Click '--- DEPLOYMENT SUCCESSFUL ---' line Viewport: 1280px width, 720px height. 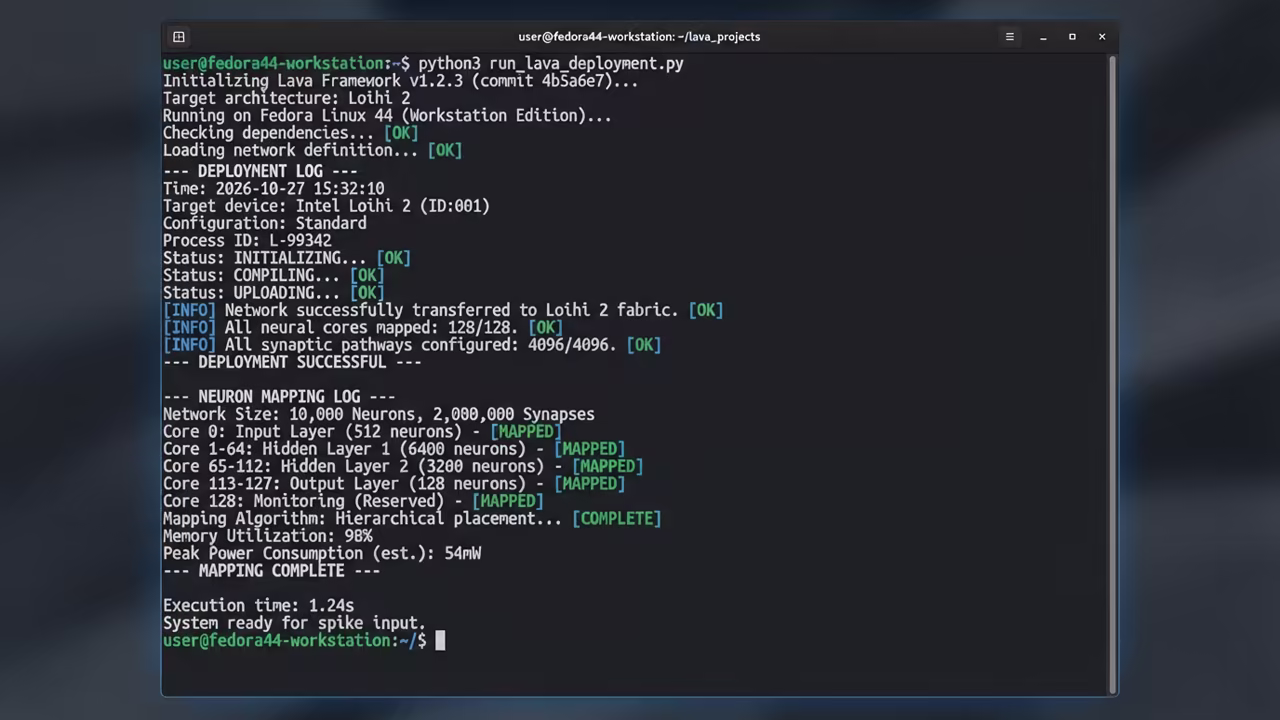click(292, 362)
